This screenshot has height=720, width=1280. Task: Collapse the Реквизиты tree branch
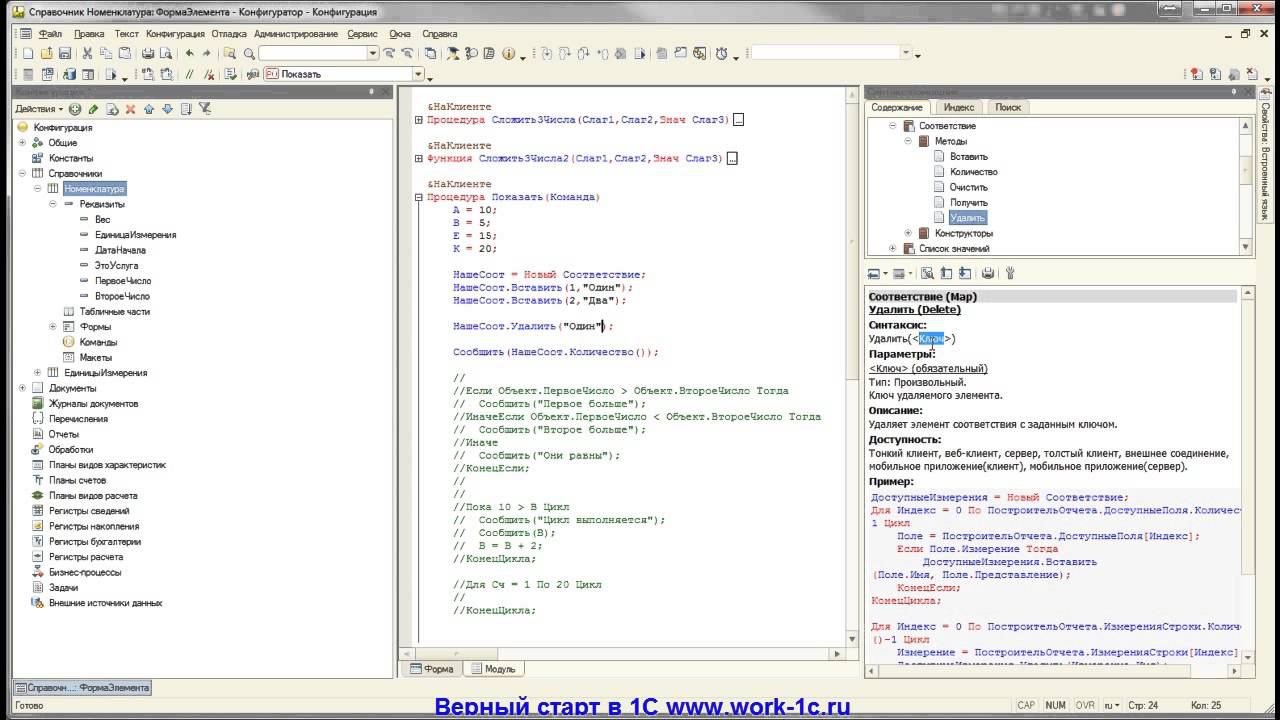click(x=52, y=204)
